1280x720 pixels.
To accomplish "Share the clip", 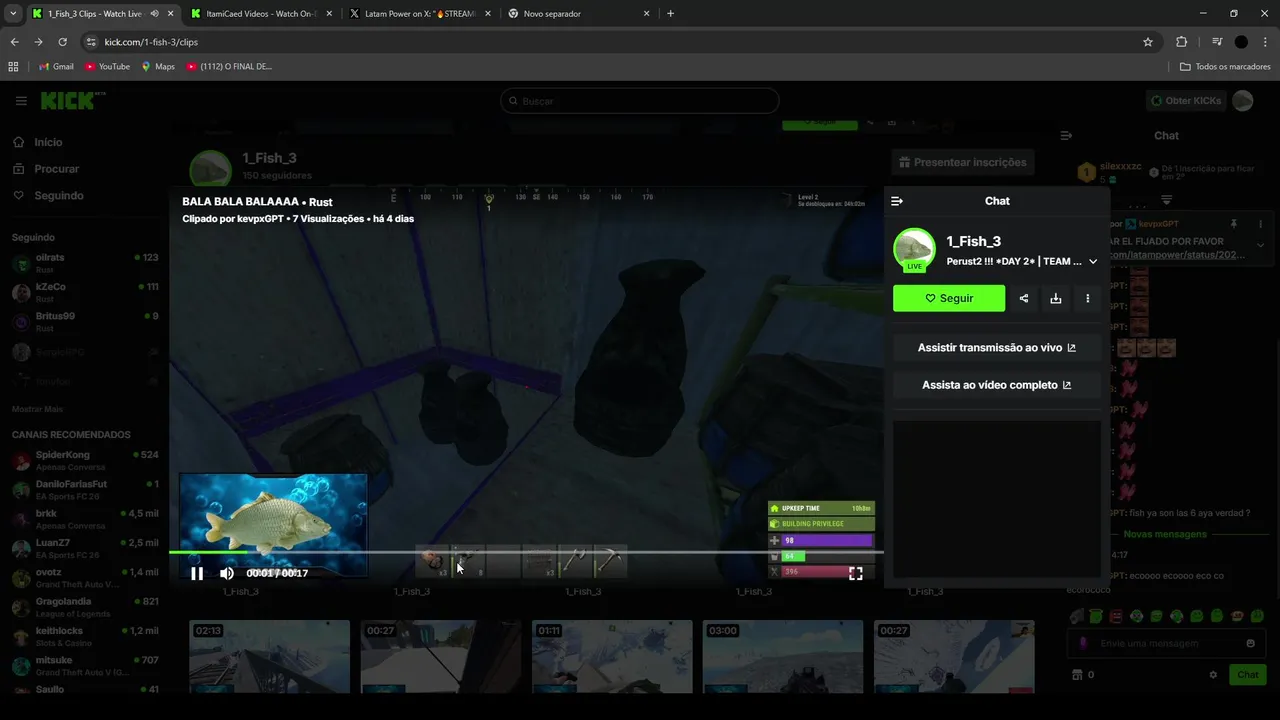I will 1024,298.
